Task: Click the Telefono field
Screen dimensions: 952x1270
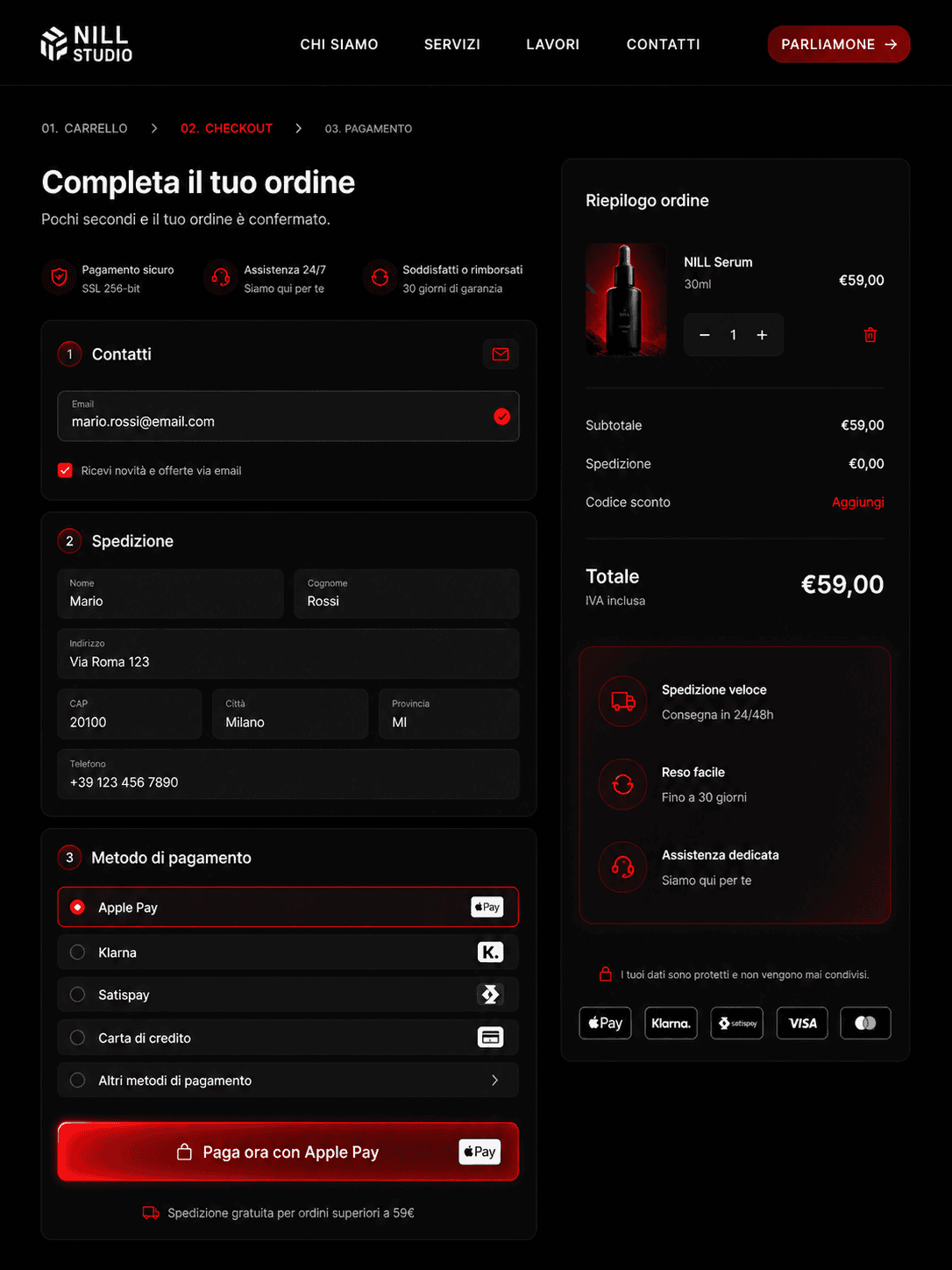Action: (x=288, y=774)
